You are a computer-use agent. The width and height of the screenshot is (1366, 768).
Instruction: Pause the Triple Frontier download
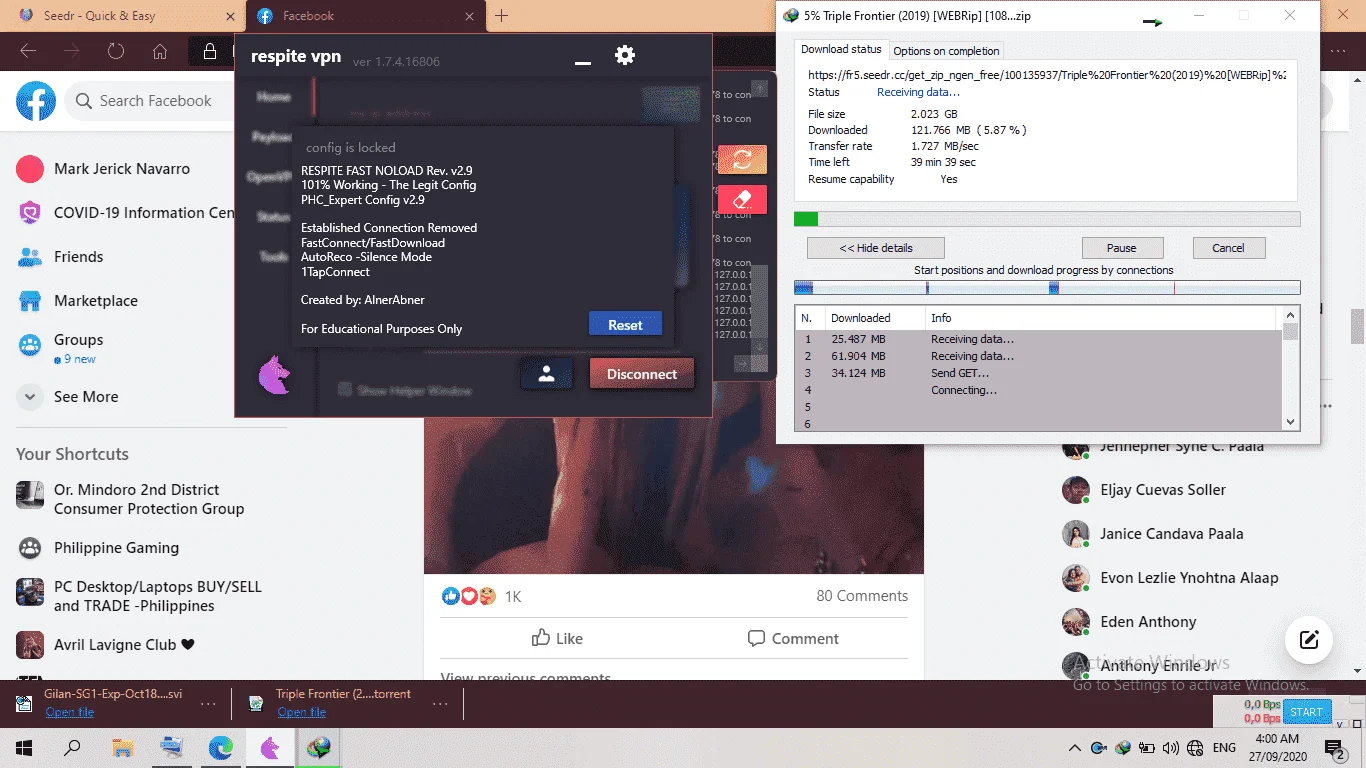coord(1122,248)
